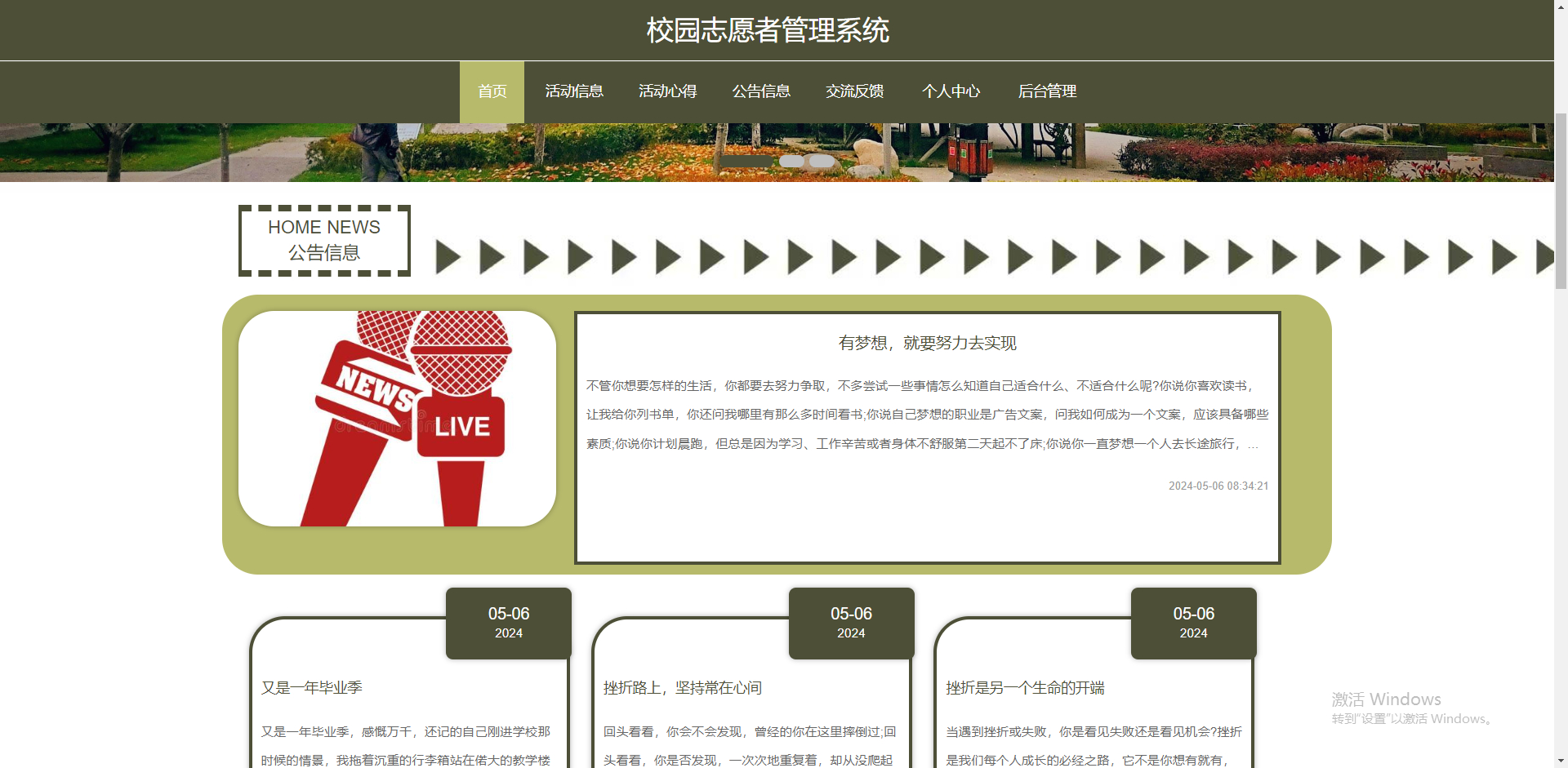
Task: Open news card 挫折路上，坚持常在心间
Action: 683,688
